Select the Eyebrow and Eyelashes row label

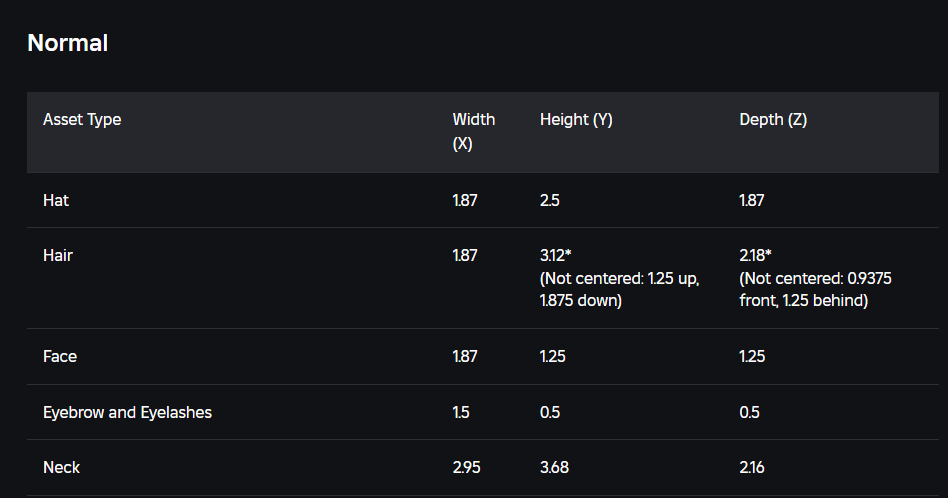point(127,412)
